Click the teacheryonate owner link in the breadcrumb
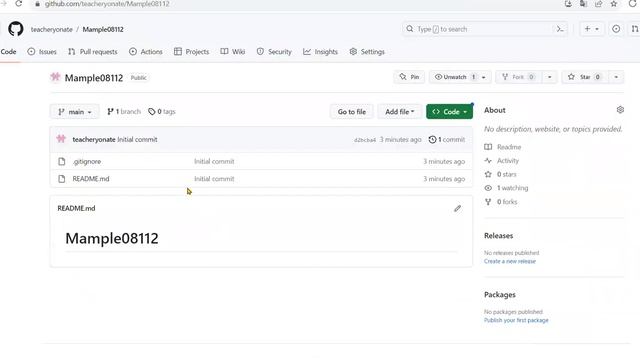Viewport: 640px width, 360px height. coord(51,29)
